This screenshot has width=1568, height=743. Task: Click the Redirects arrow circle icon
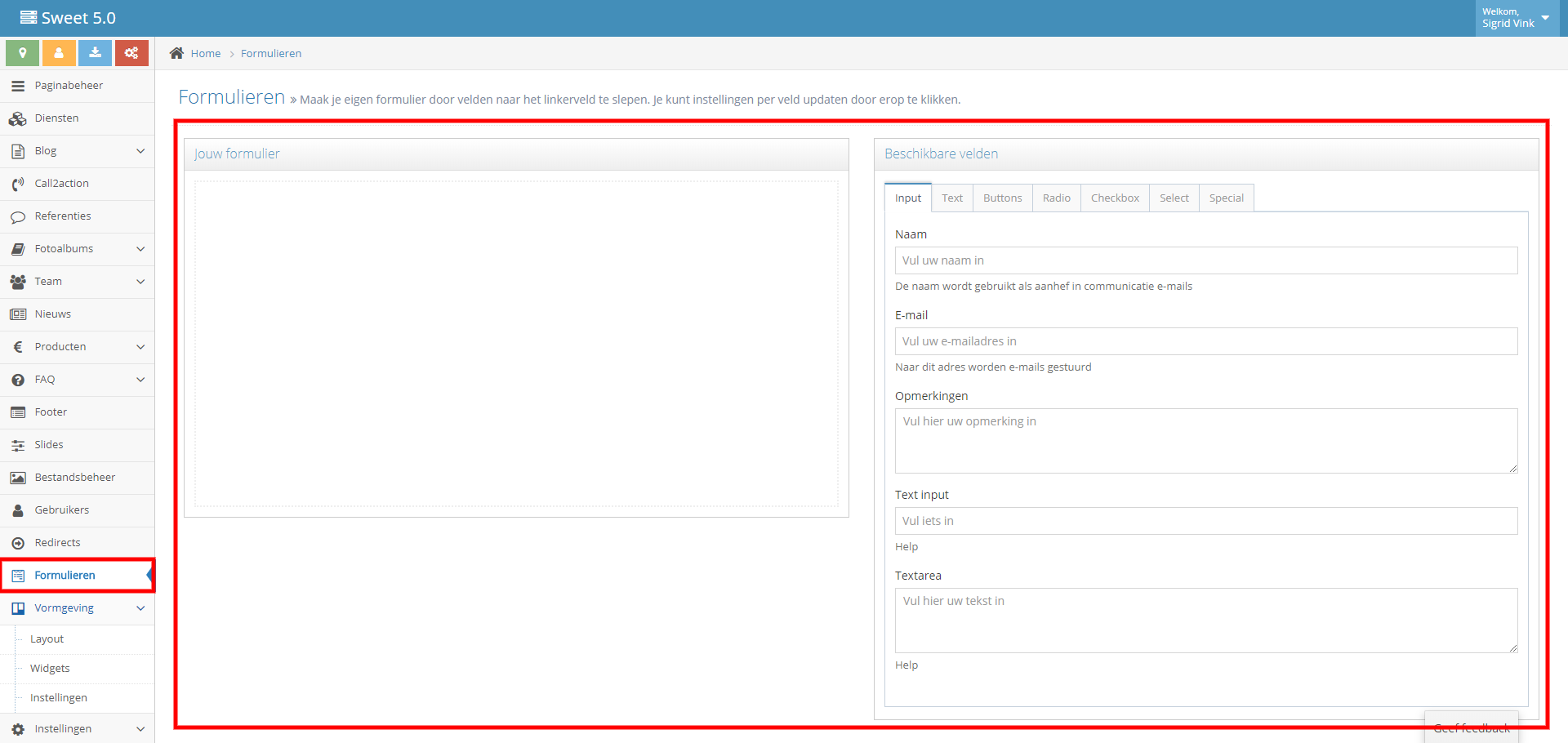pyautogui.click(x=18, y=543)
